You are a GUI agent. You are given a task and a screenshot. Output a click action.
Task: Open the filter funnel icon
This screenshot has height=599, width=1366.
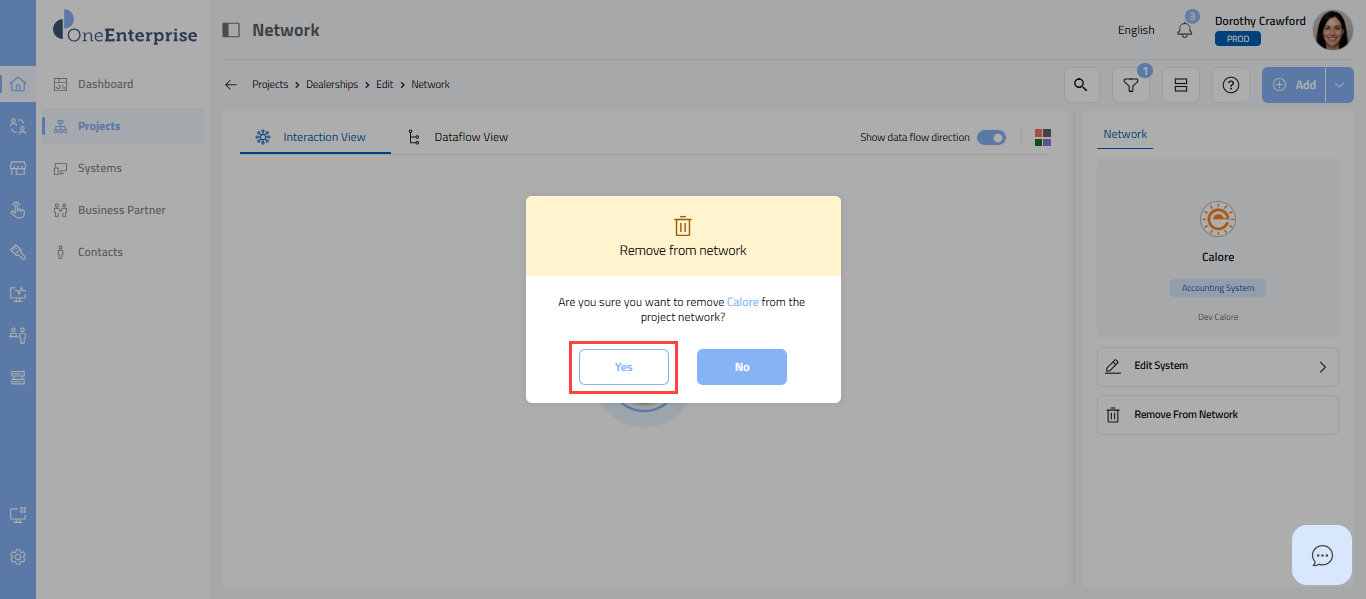[1130, 85]
